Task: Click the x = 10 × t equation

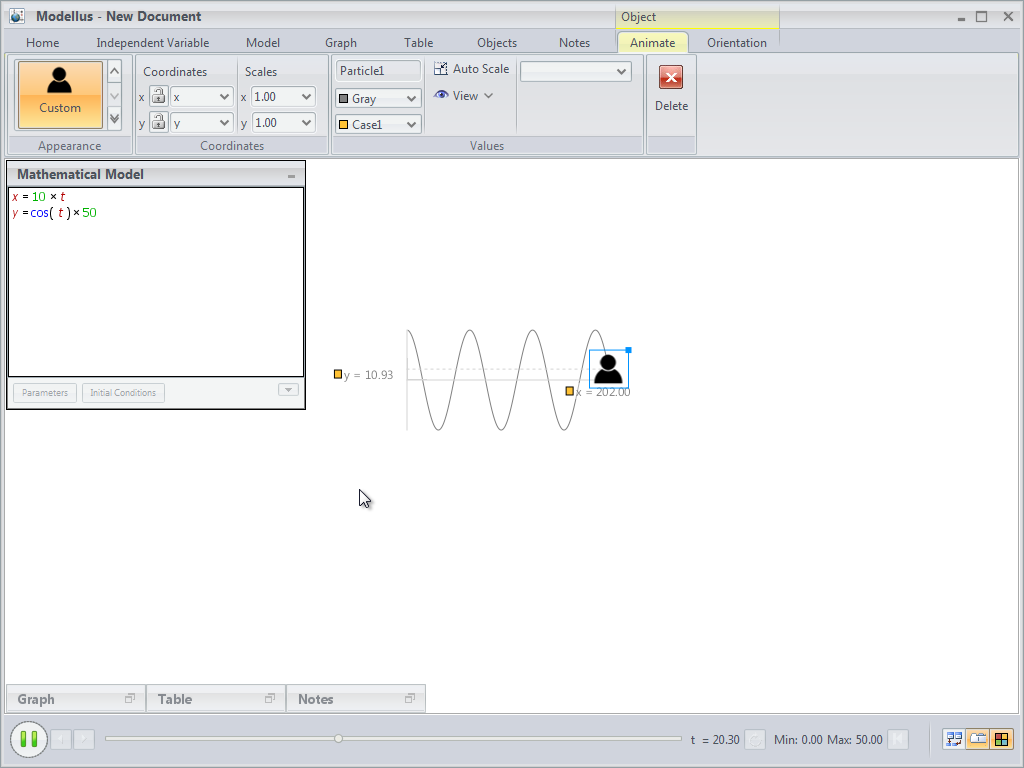Action: pos(39,197)
